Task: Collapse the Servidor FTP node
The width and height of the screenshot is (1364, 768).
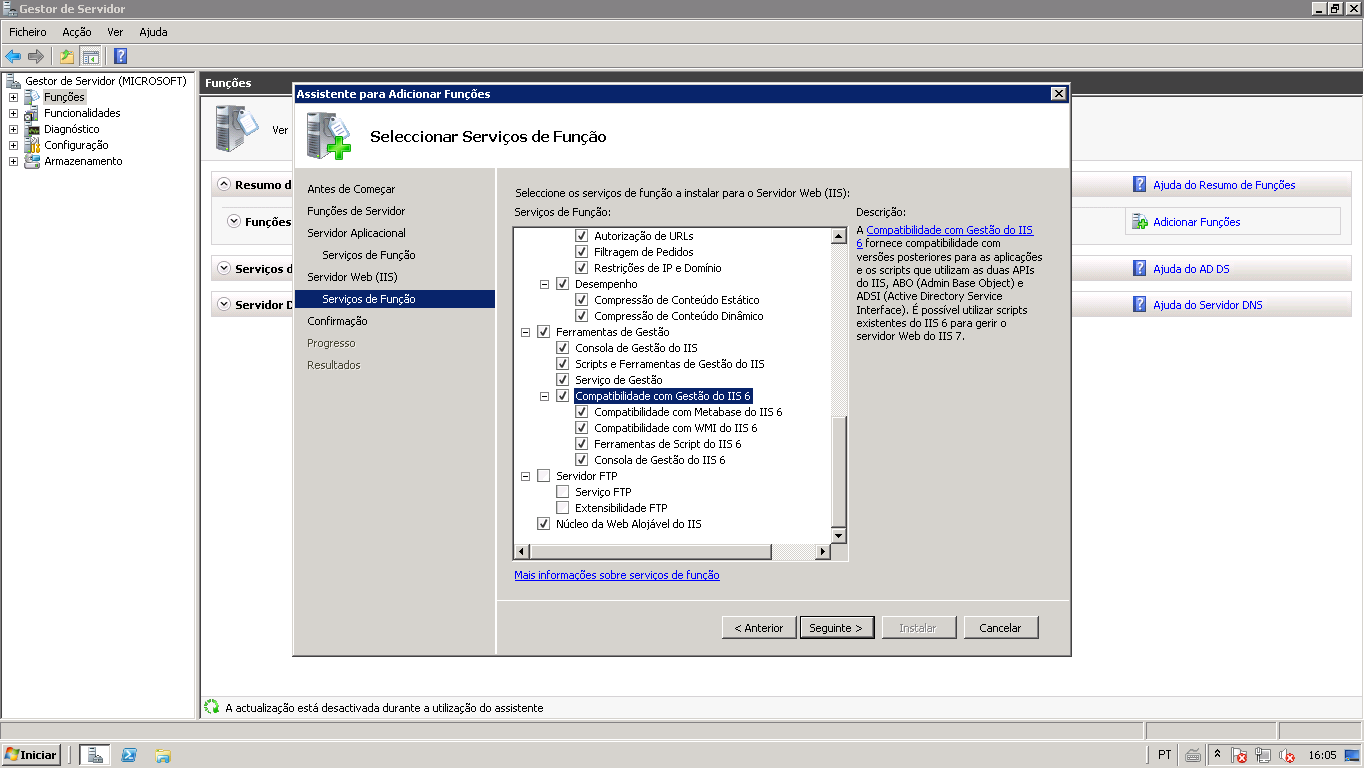Action: 526,476
